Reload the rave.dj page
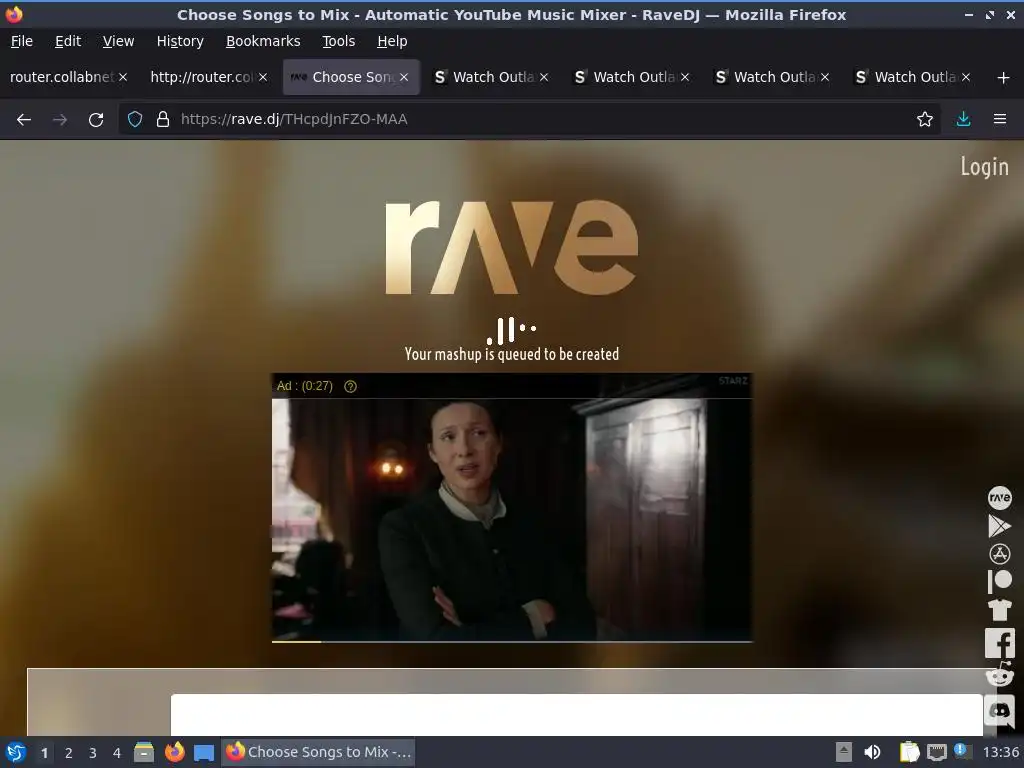Screen dimensions: 1024x768 [x=96, y=120]
